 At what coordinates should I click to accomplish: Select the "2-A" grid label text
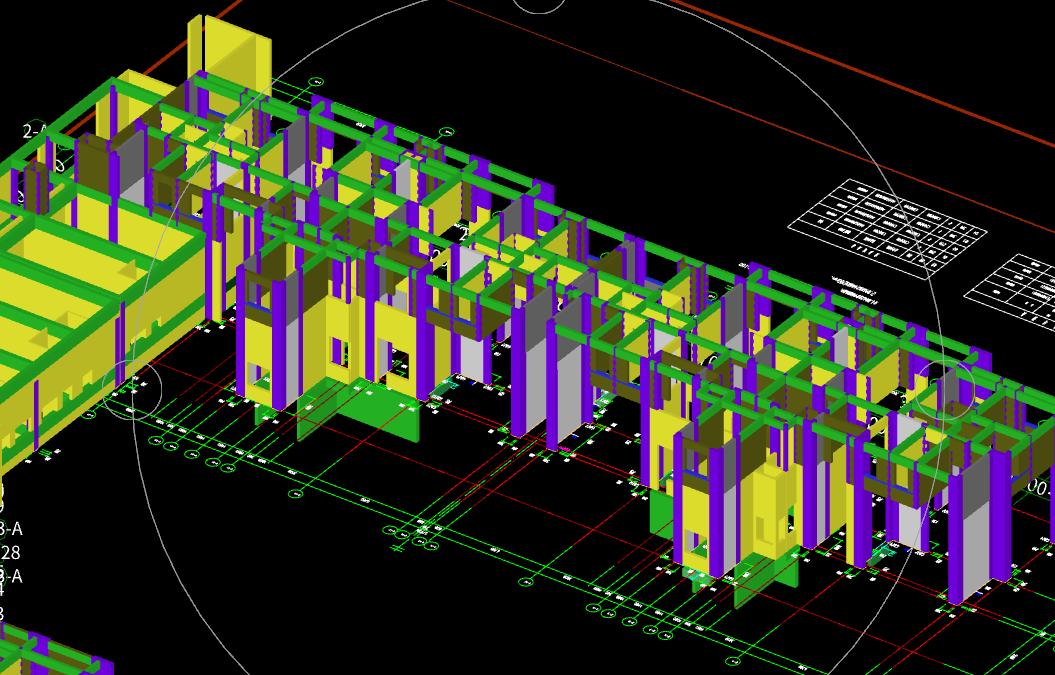[35, 131]
